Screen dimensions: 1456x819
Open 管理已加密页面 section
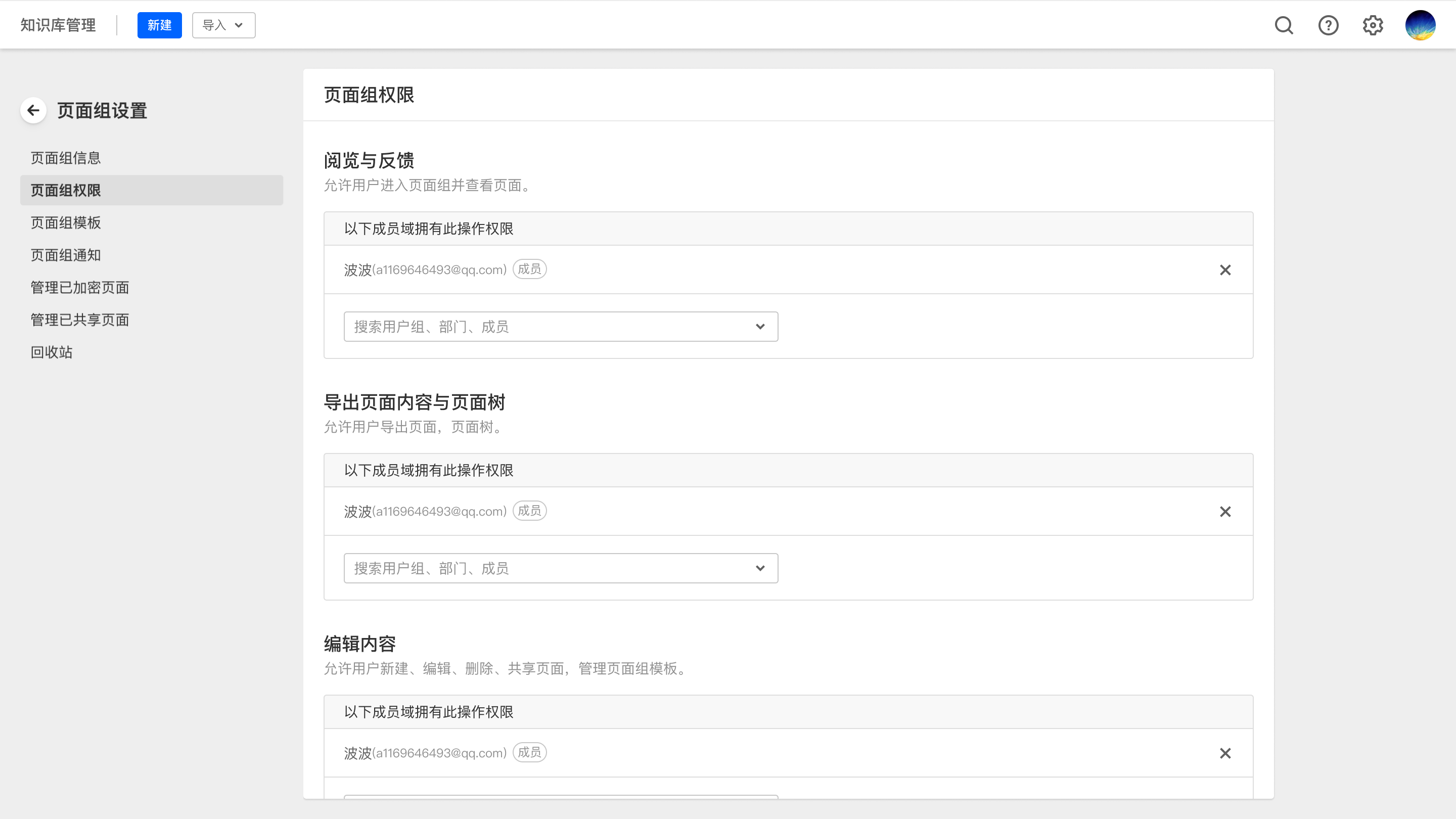pyautogui.click(x=80, y=288)
